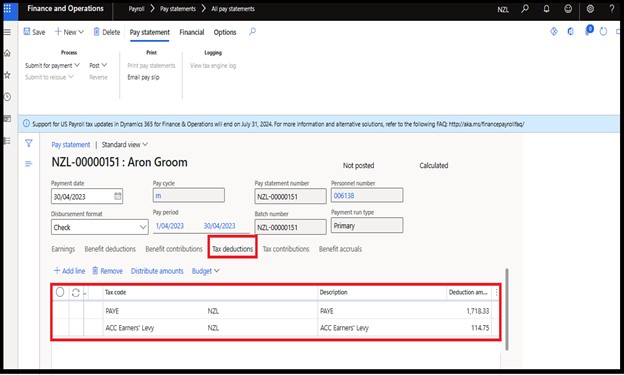Open Recent clock icon in sidebar
Viewport: 624px width, 375px height.
(7, 97)
